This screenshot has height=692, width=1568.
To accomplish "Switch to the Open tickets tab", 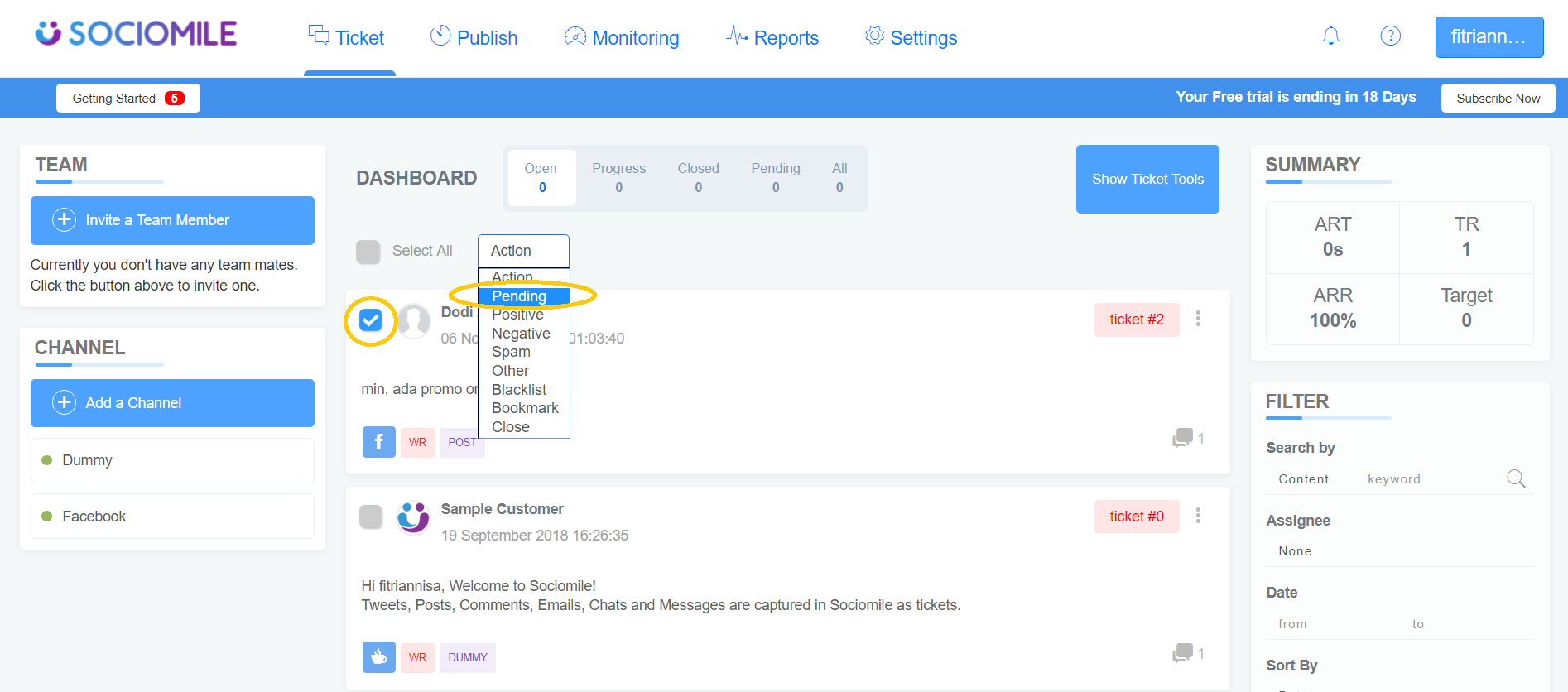I will (x=541, y=177).
